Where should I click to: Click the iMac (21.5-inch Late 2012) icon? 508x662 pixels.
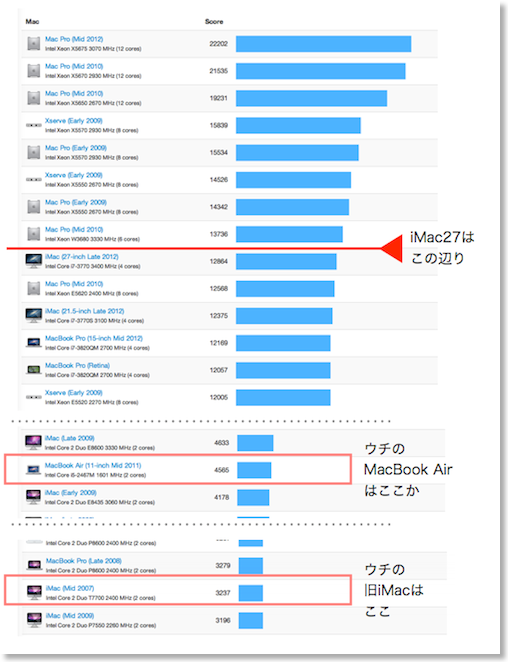[34, 315]
